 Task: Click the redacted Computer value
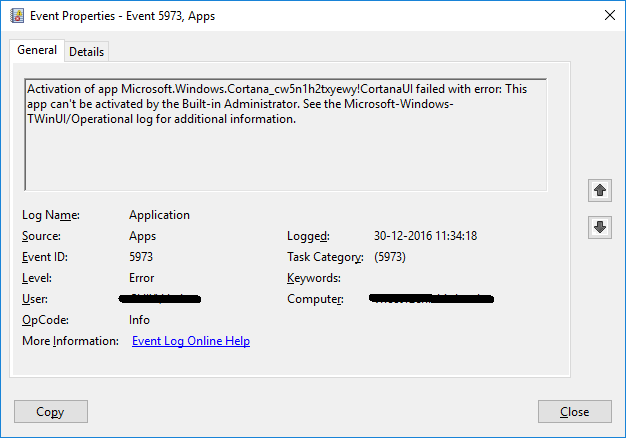pos(431,299)
